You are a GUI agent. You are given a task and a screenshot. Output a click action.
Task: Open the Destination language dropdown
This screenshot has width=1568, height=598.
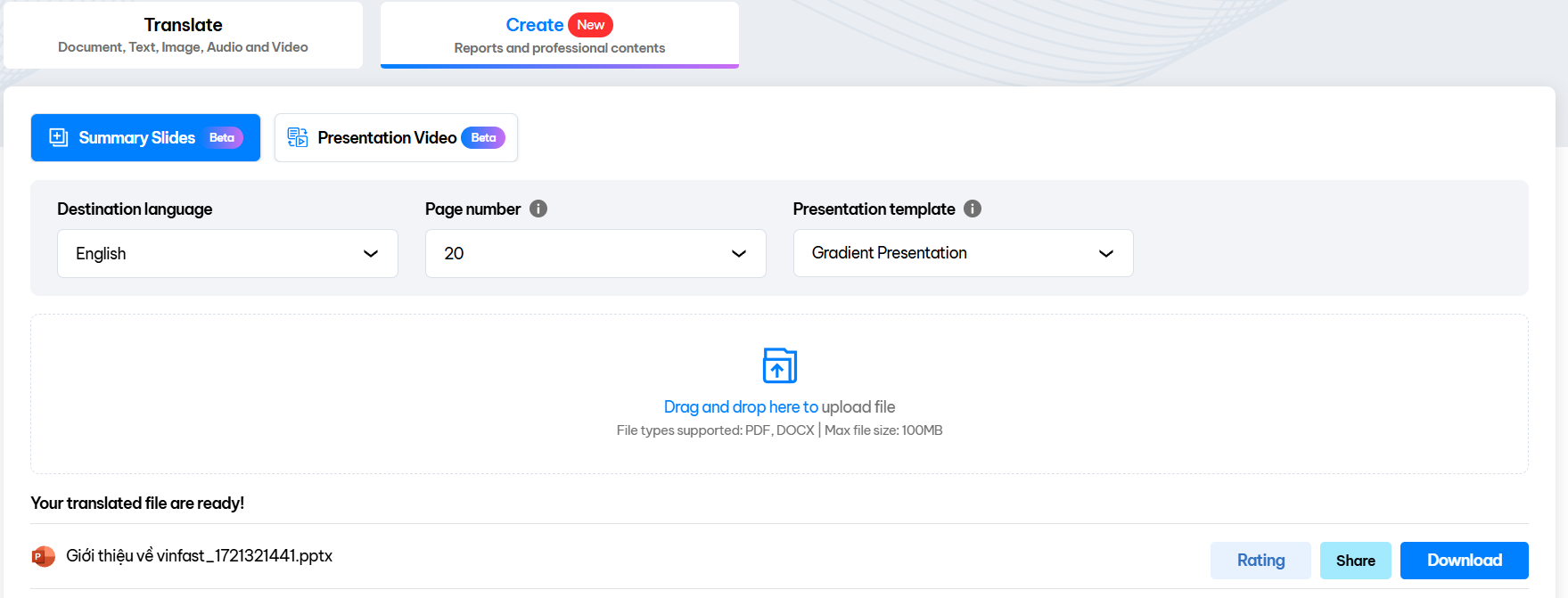click(x=227, y=254)
